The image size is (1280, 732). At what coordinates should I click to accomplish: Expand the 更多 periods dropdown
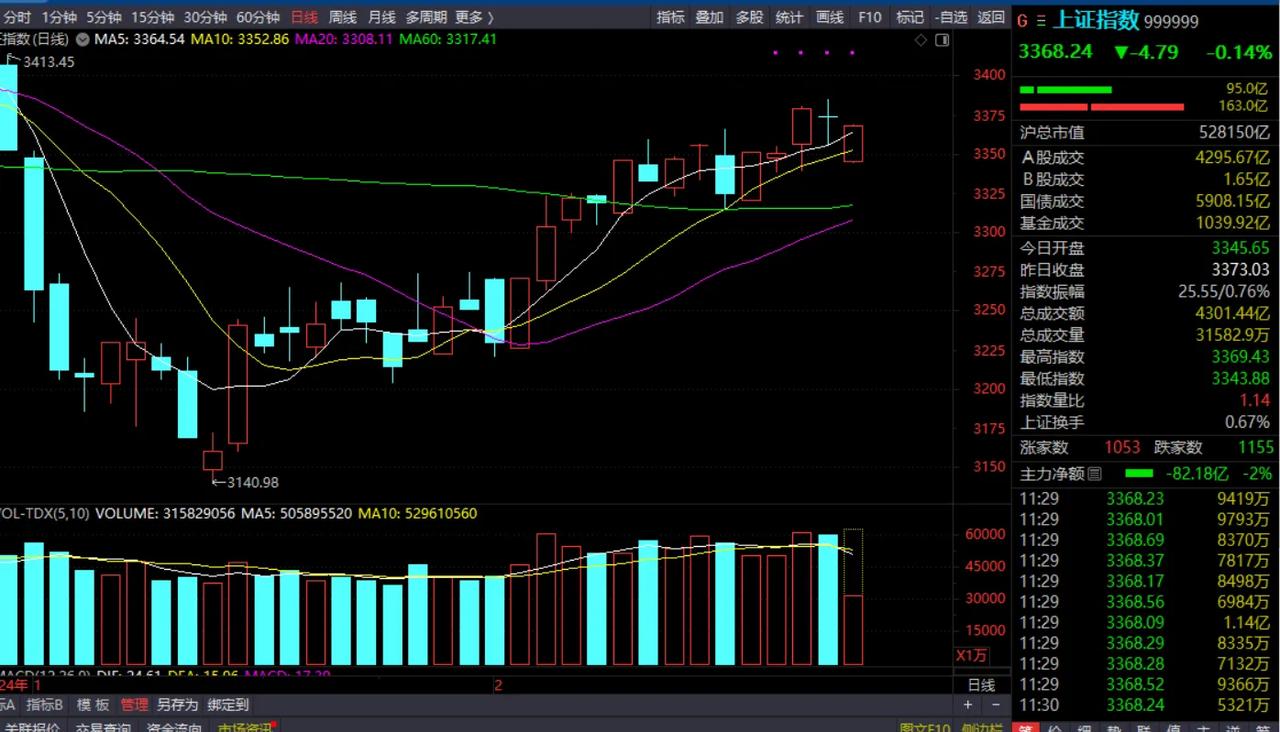(x=475, y=17)
